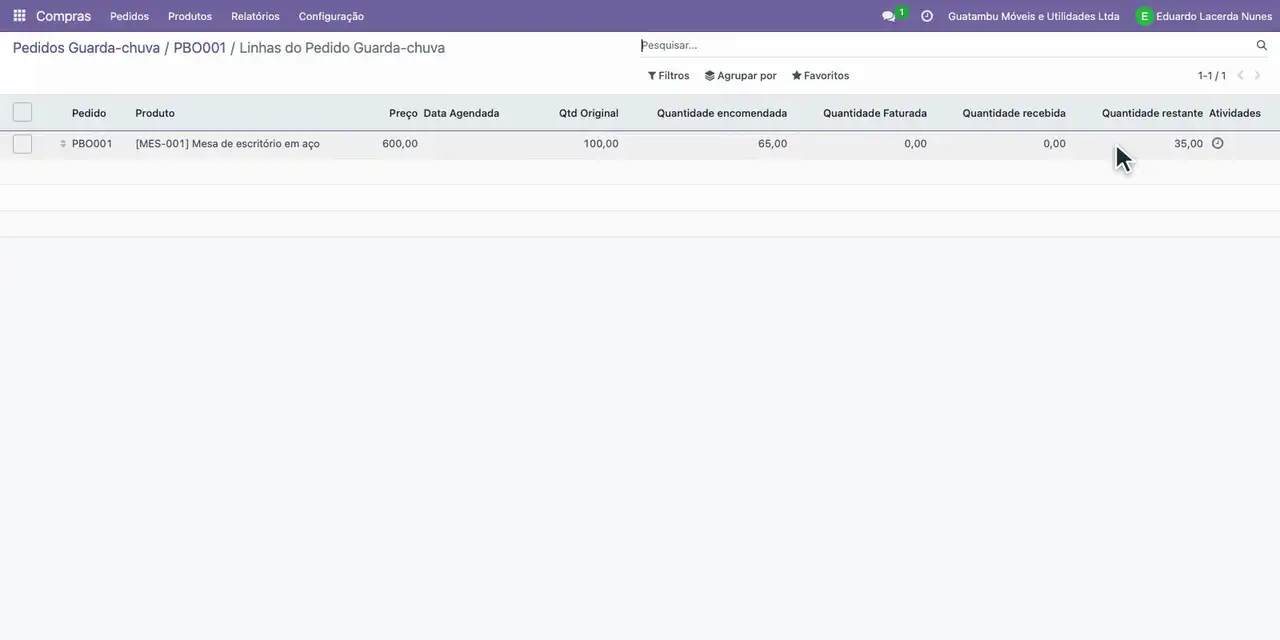
Task: Sort by the Data Agendada column header
Action: click(x=461, y=113)
